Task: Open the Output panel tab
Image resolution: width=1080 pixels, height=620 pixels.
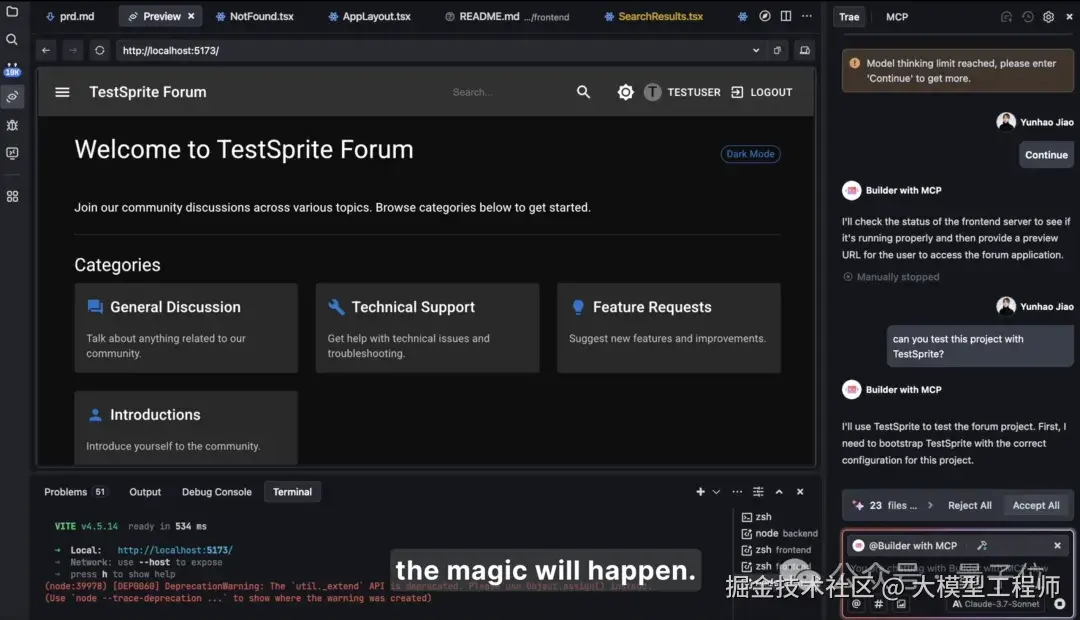Action: click(x=145, y=492)
